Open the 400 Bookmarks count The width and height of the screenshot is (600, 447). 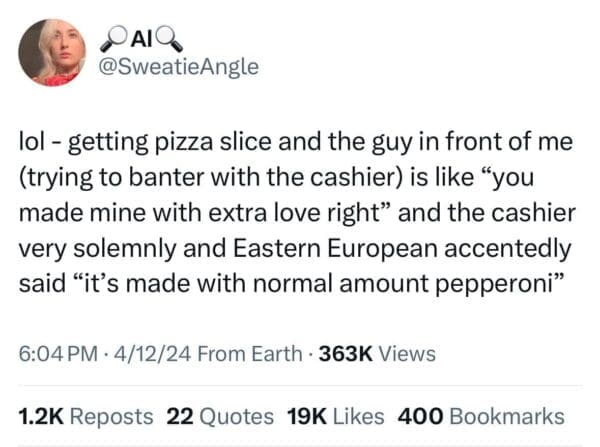(481, 415)
